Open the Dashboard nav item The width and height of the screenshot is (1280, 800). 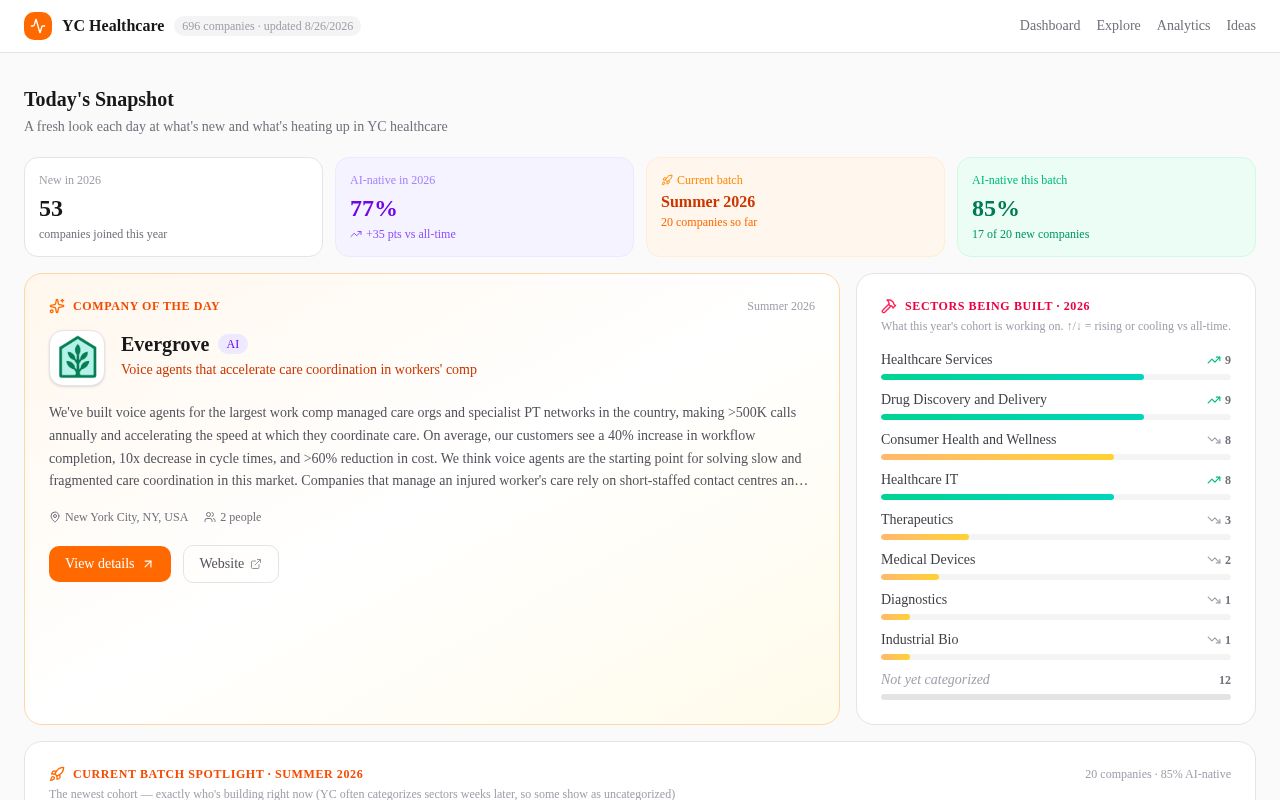coord(1050,26)
